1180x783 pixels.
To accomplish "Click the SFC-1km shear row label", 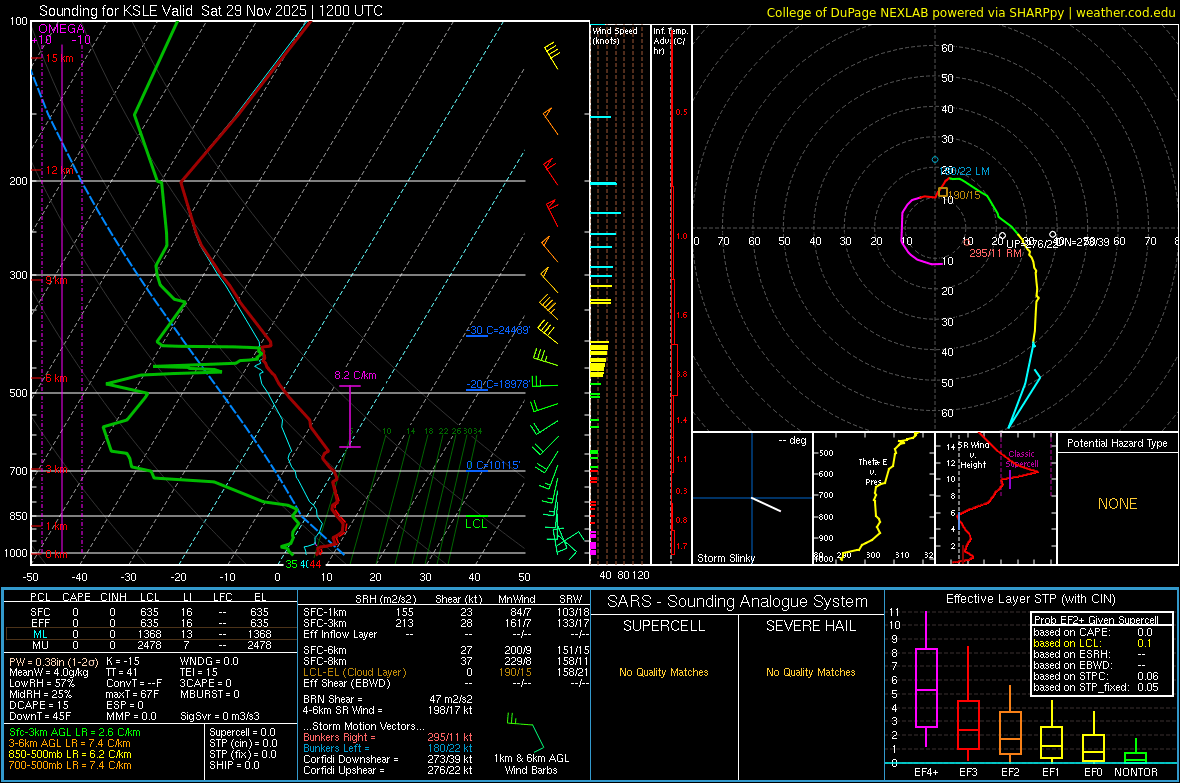I will point(325,612).
